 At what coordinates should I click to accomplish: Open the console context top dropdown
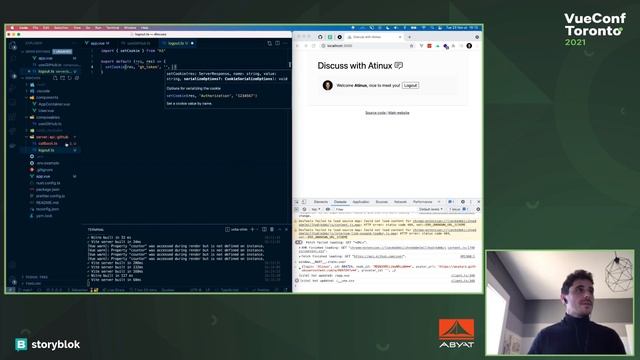[316, 209]
